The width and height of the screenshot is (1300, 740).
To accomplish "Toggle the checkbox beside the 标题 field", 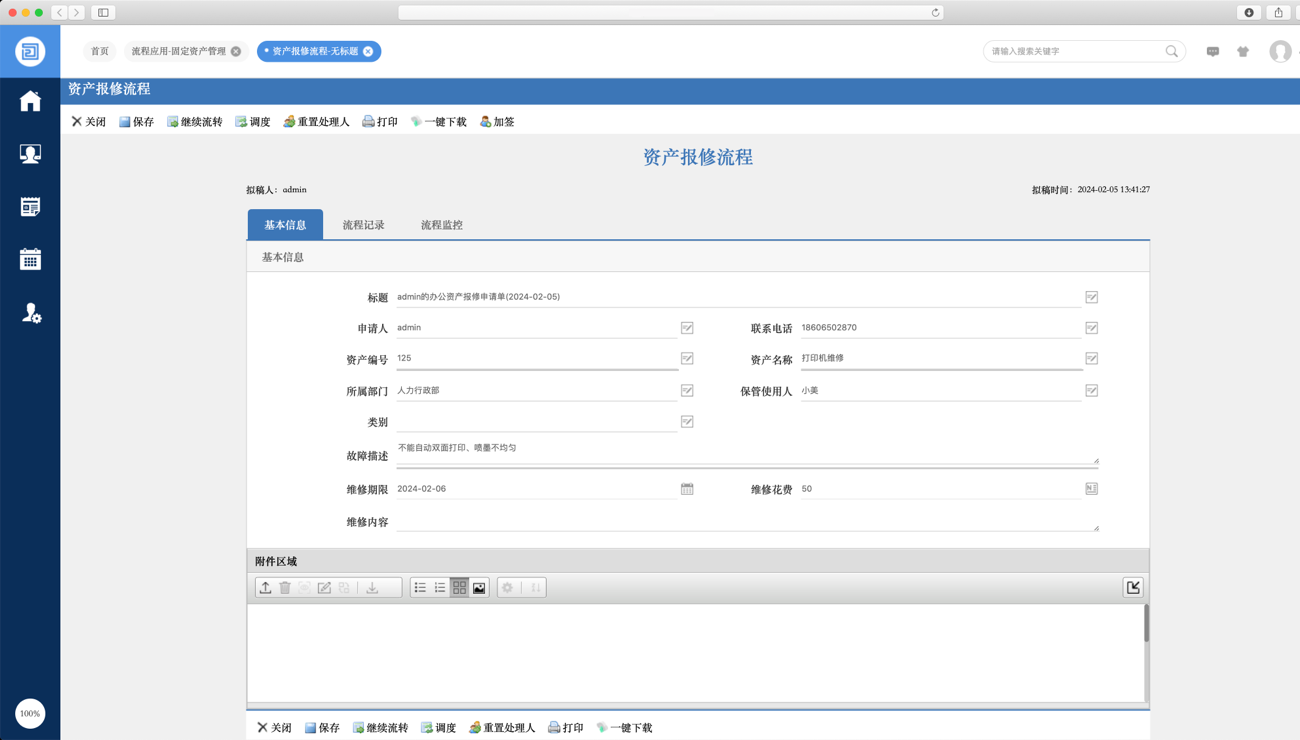I will (1091, 297).
